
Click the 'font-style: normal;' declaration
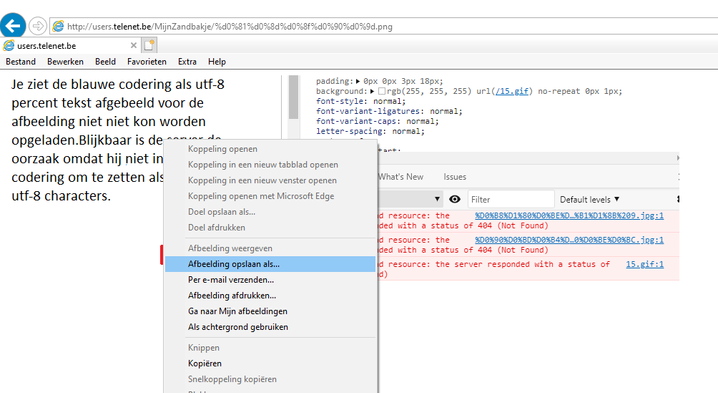361,101
